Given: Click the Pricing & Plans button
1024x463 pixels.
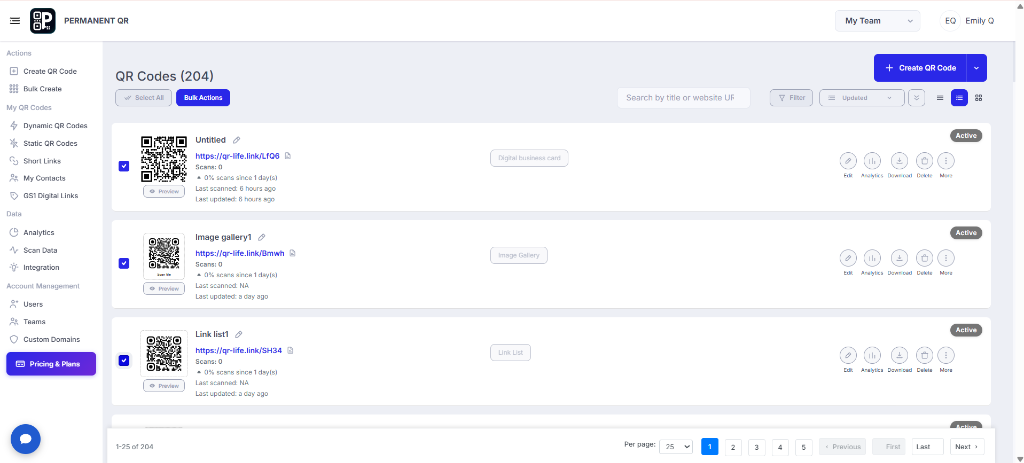Looking at the screenshot, I should (x=51, y=364).
